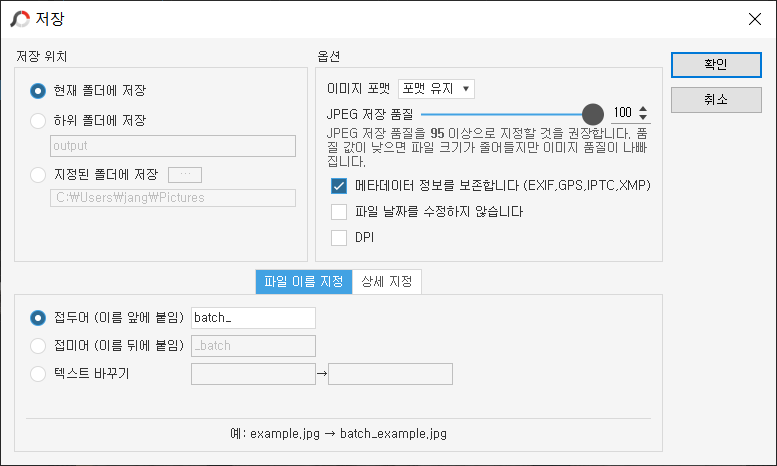Click the JPEG quality slider handle
The width and height of the screenshot is (777, 466).
click(x=593, y=115)
